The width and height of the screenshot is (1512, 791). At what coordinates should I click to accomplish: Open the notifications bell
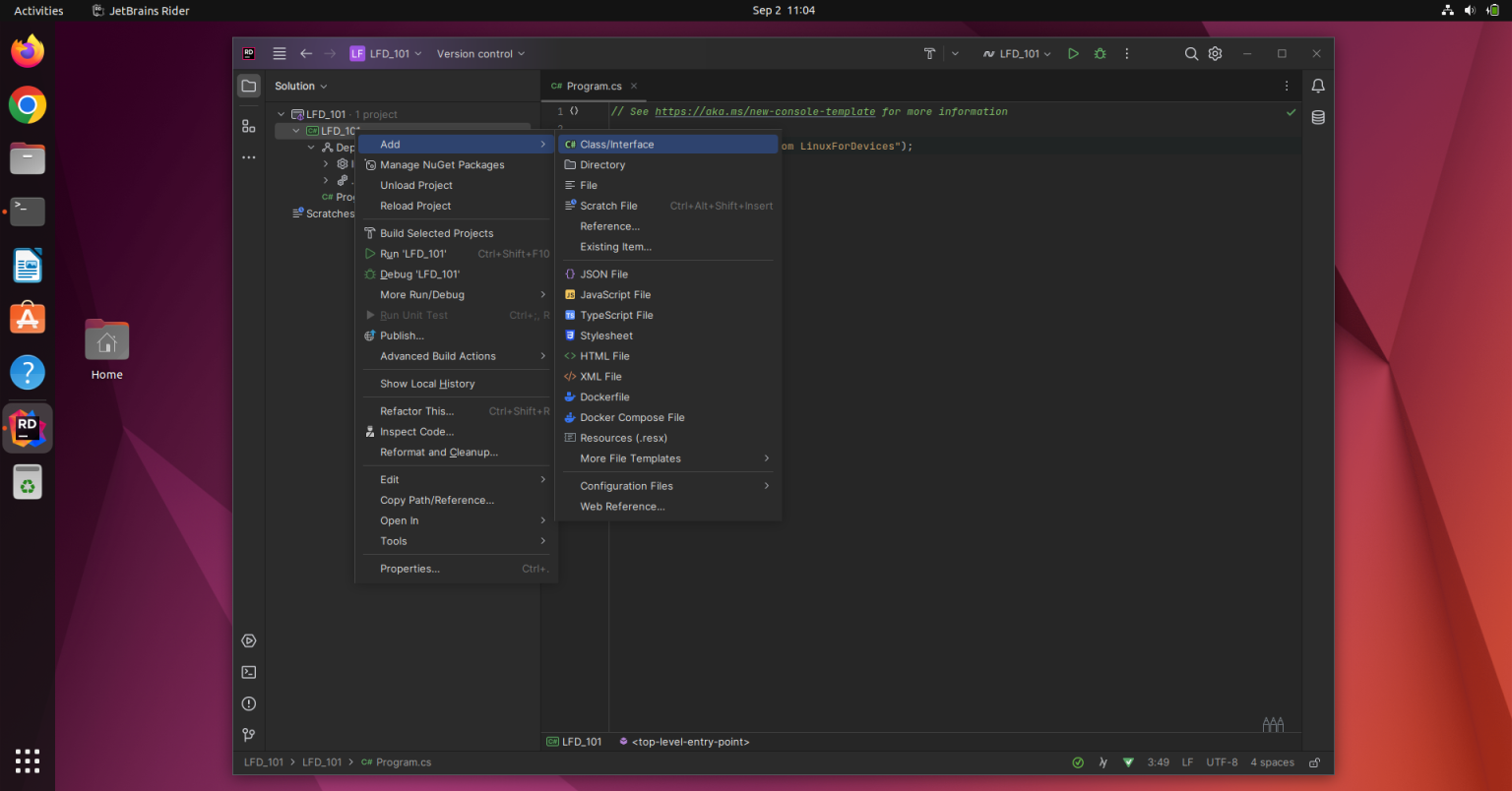coord(1318,86)
